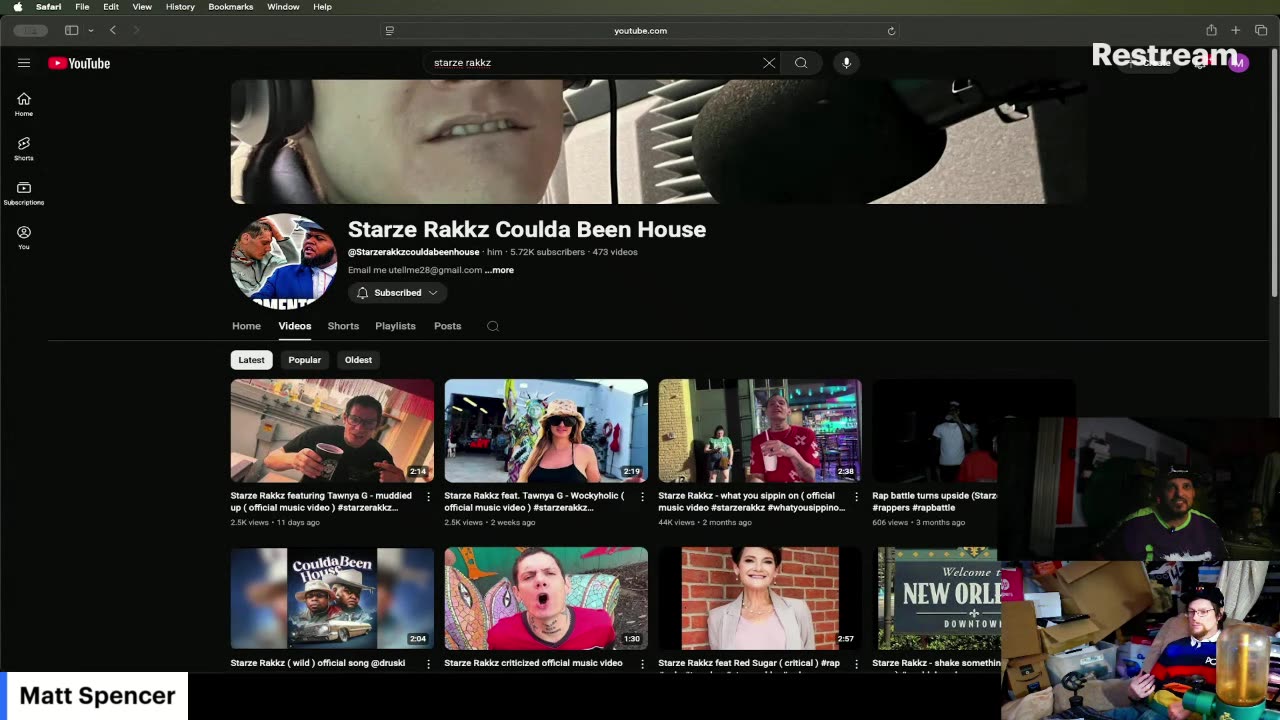Screen dimensions: 1280x720
Task: Open Shorts in the YouTube sidebar
Action: coord(24,148)
